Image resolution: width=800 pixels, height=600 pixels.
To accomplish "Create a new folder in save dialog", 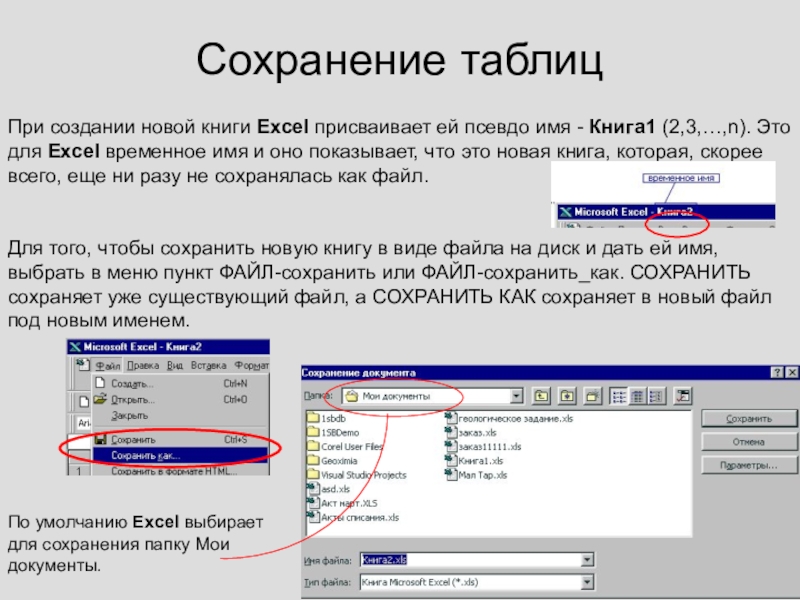I will (592, 396).
